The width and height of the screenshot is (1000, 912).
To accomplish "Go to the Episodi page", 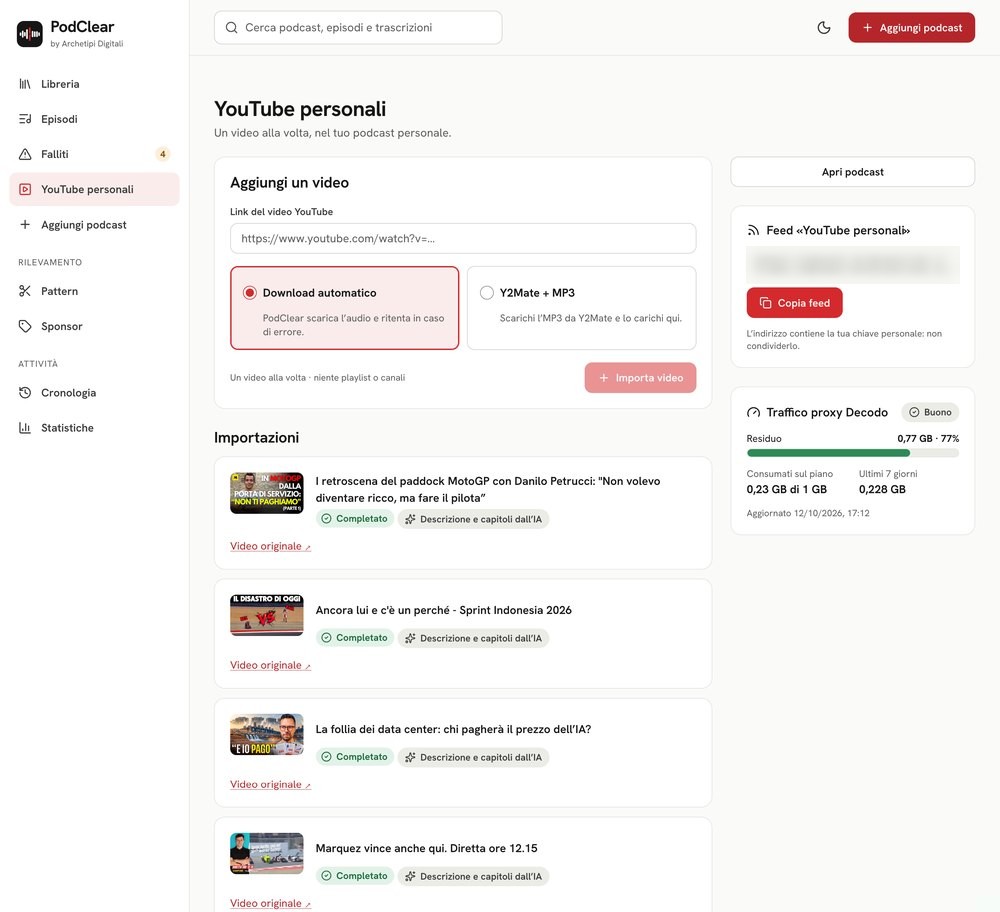I will 94,119.
